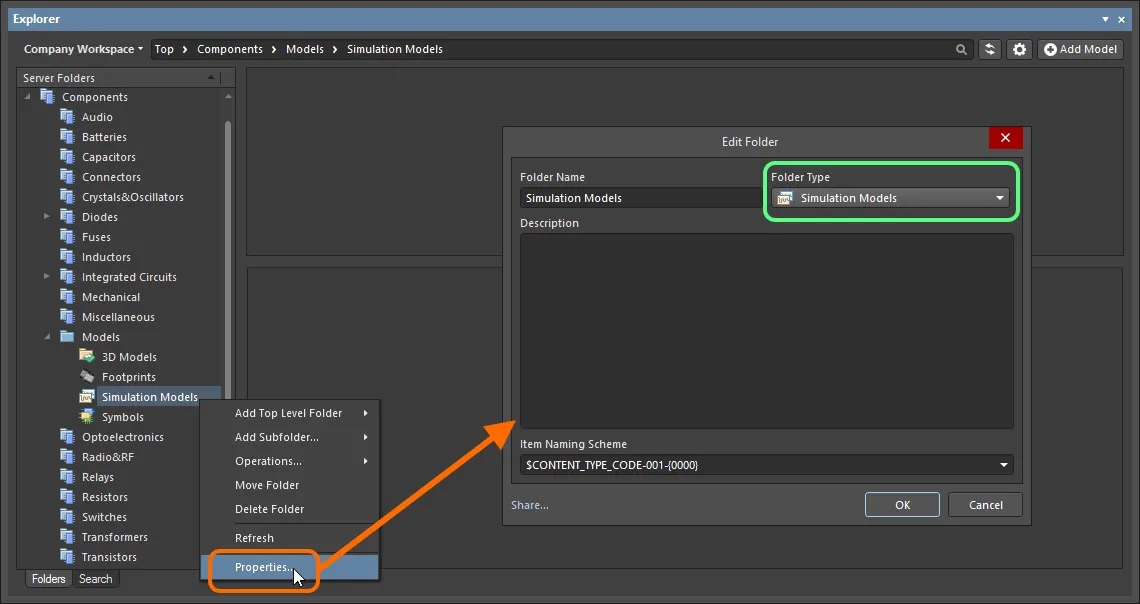Click the Resistors folder icon
Viewport: 1140px width, 604px height.
pyautogui.click(x=68, y=496)
